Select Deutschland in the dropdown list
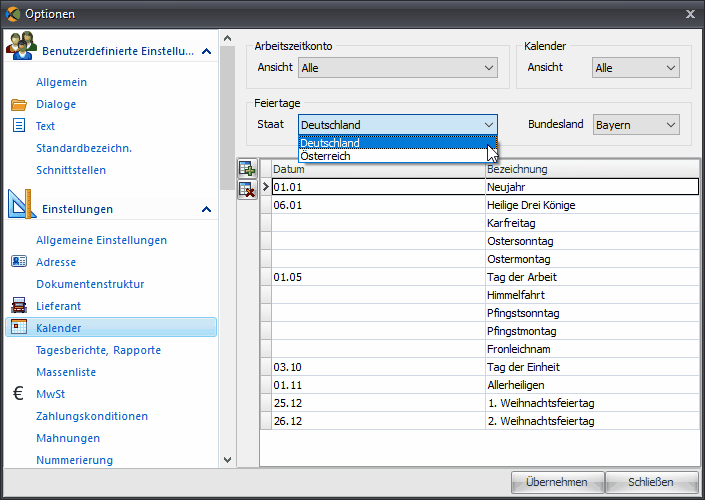Viewport: 705px width, 500px height. coord(397,143)
